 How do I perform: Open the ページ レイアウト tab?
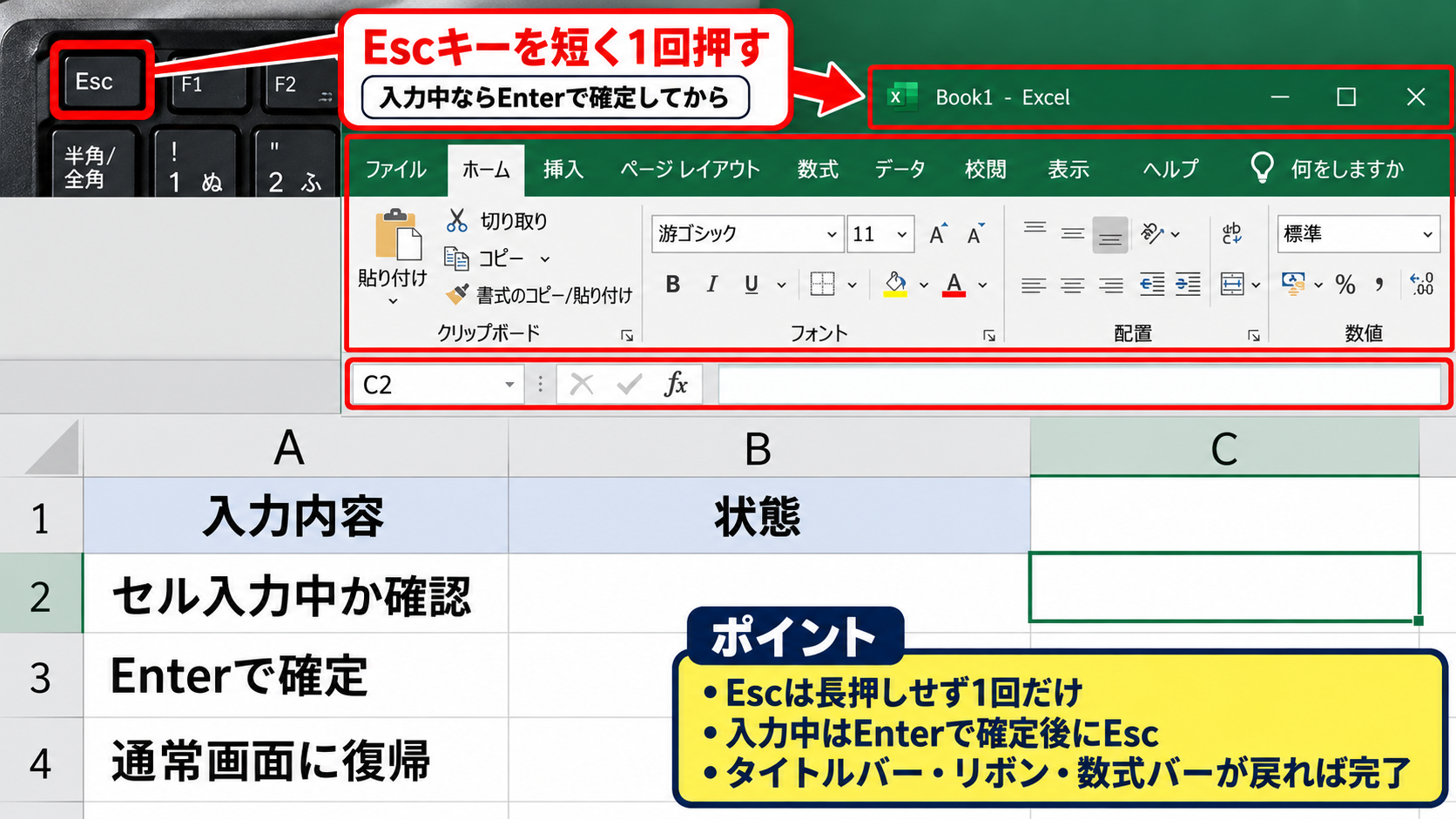690,169
